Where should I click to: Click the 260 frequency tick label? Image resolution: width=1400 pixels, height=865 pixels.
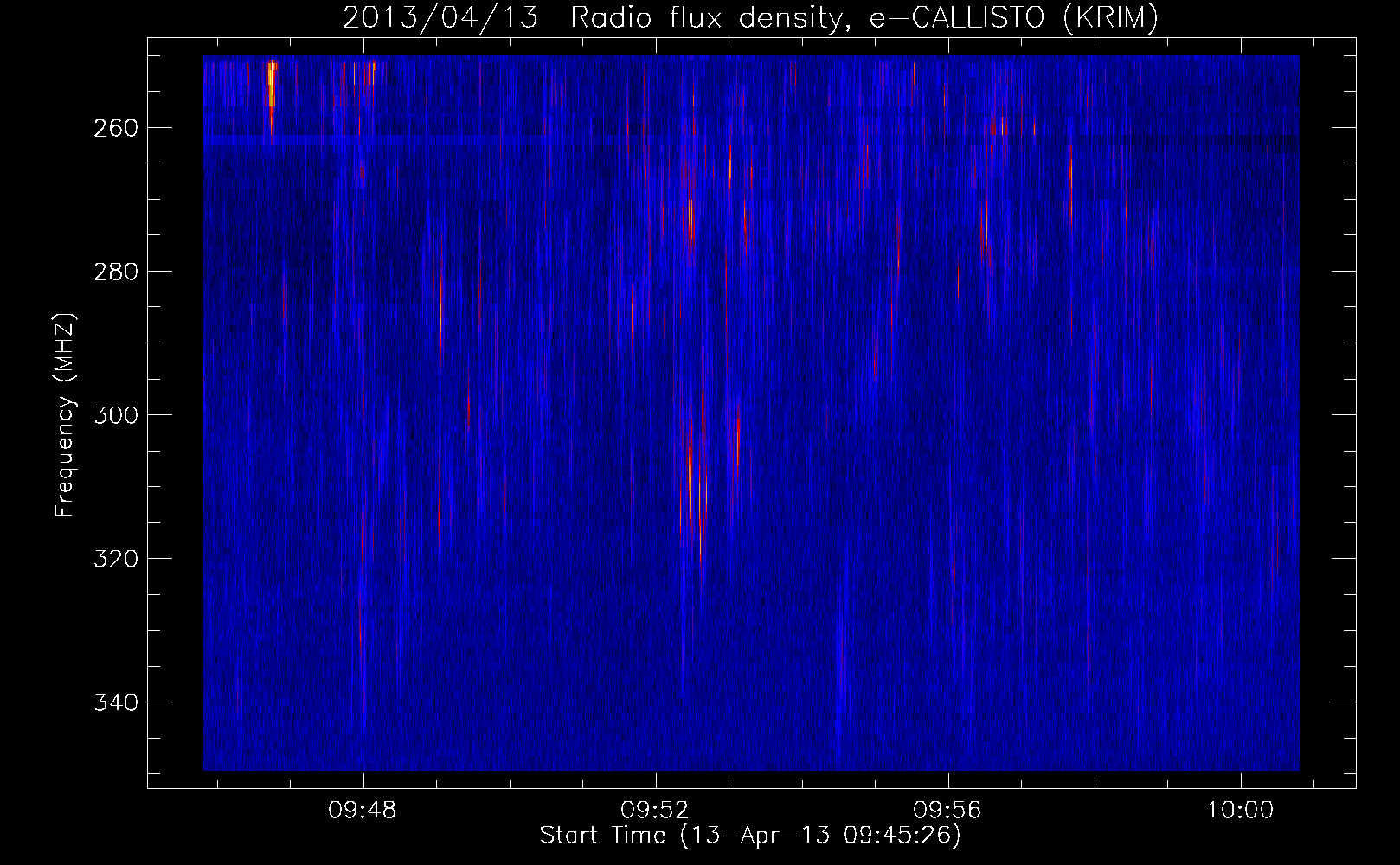115,128
